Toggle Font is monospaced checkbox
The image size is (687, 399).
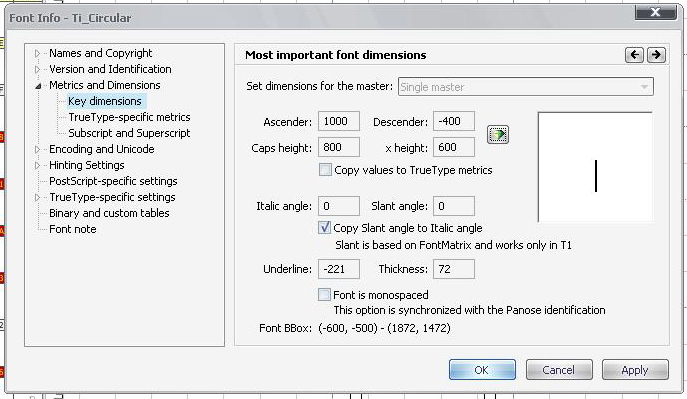coord(324,295)
